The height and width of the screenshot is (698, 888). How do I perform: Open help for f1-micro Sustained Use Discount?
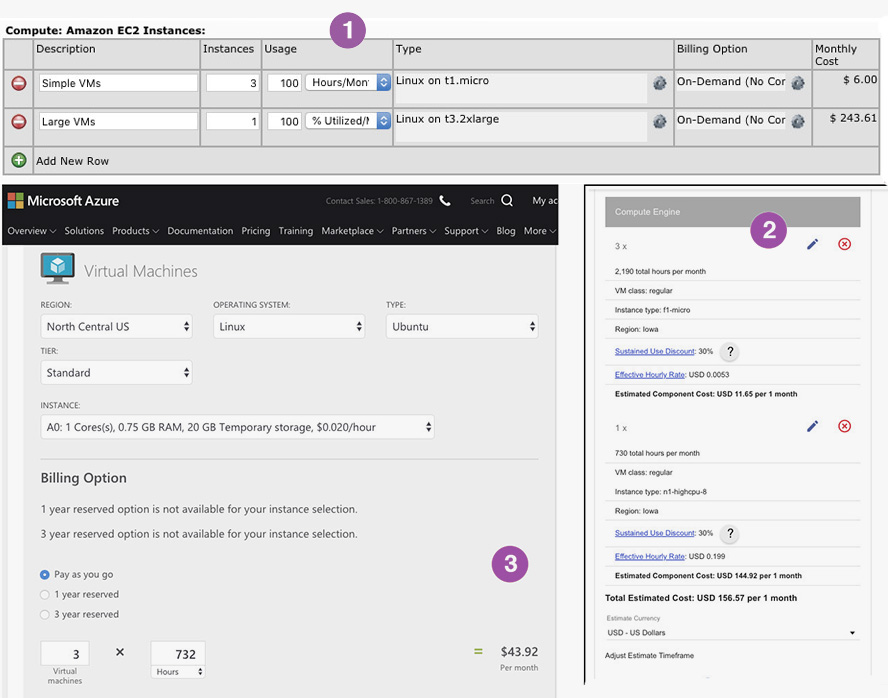(730, 352)
